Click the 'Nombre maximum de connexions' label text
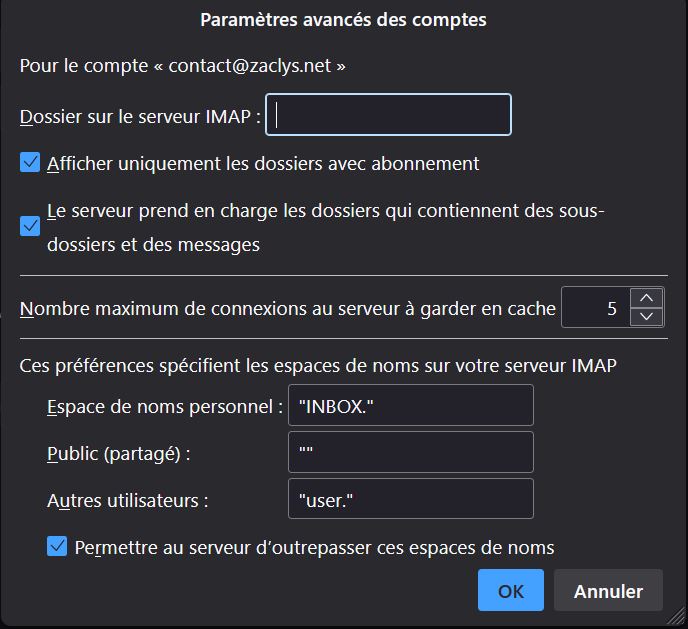Viewport: 688px width, 629px height. [287, 309]
